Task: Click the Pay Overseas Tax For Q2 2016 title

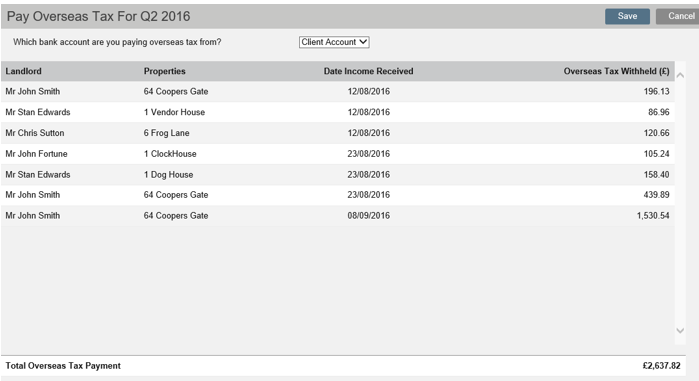Action: pos(98,16)
